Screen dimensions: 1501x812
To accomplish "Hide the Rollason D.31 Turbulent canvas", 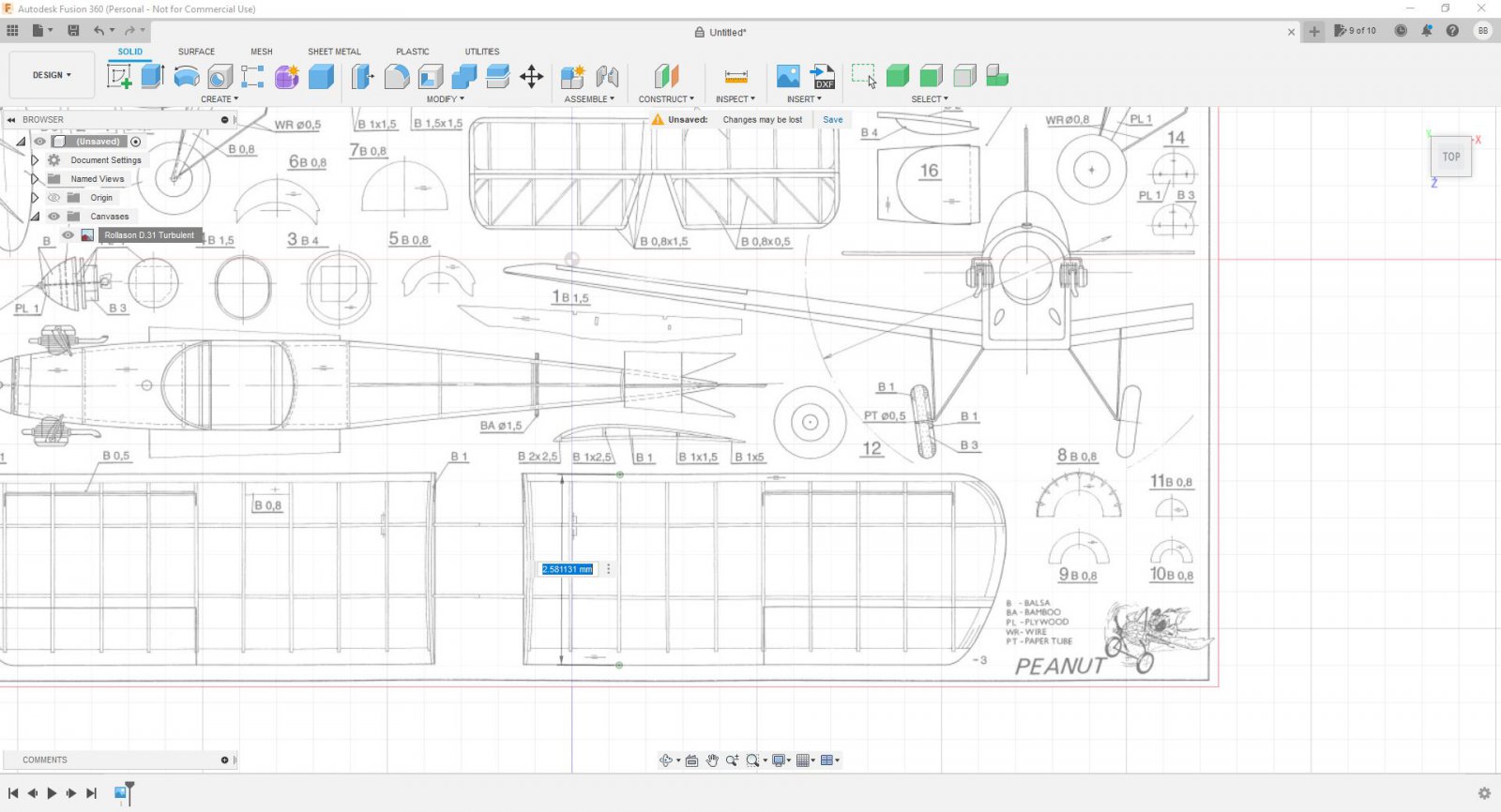I will pyautogui.click(x=68, y=235).
